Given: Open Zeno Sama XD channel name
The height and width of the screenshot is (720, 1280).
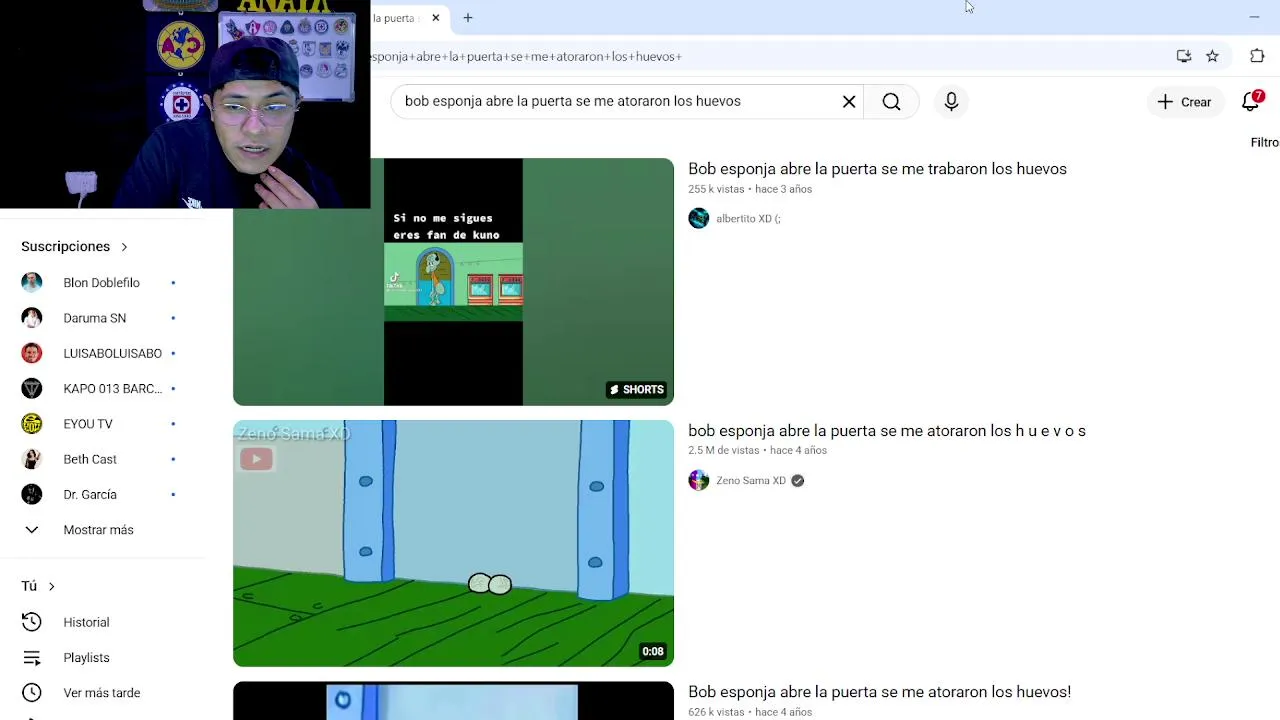Looking at the screenshot, I should click(x=751, y=481).
